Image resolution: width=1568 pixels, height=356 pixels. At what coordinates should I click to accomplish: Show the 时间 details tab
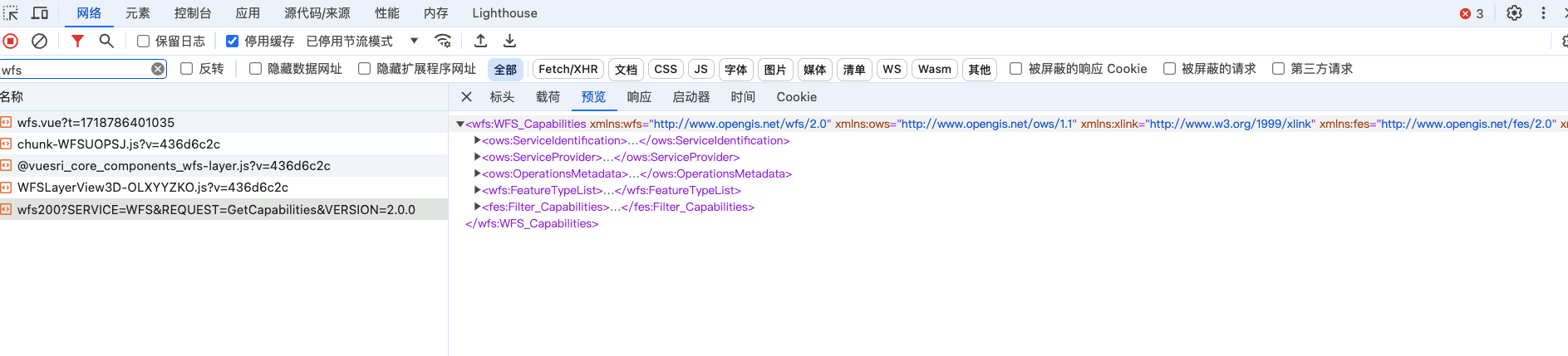(743, 97)
